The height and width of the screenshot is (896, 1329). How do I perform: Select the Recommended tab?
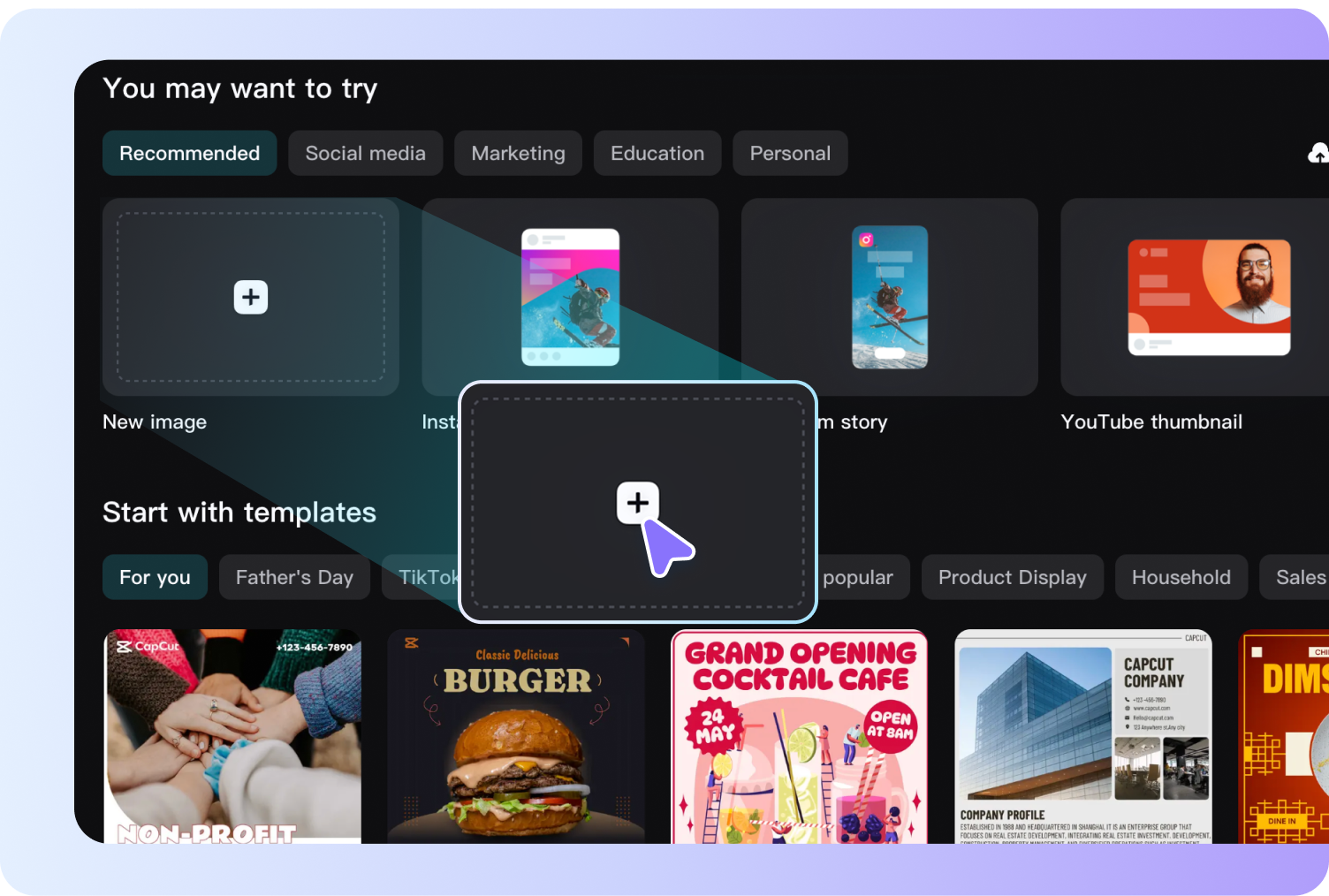tap(189, 154)
